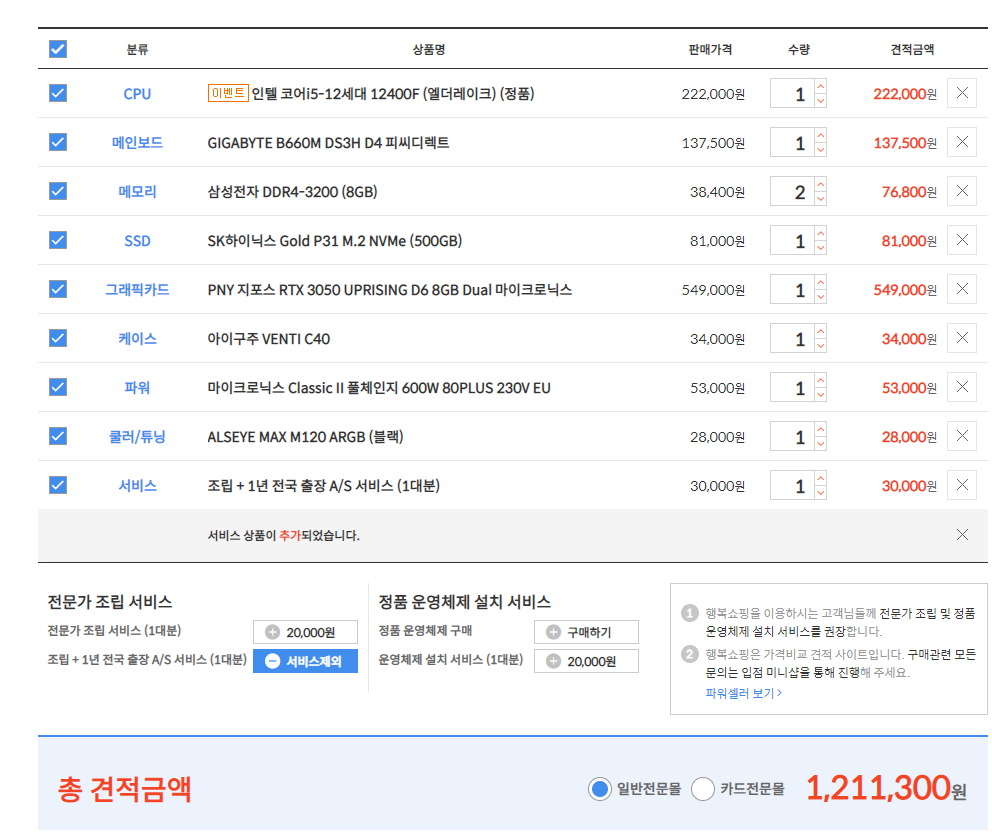Decrease 메모리 quantity with down arrow
Viewport: 992px width, 834px height.
point(821,199)
